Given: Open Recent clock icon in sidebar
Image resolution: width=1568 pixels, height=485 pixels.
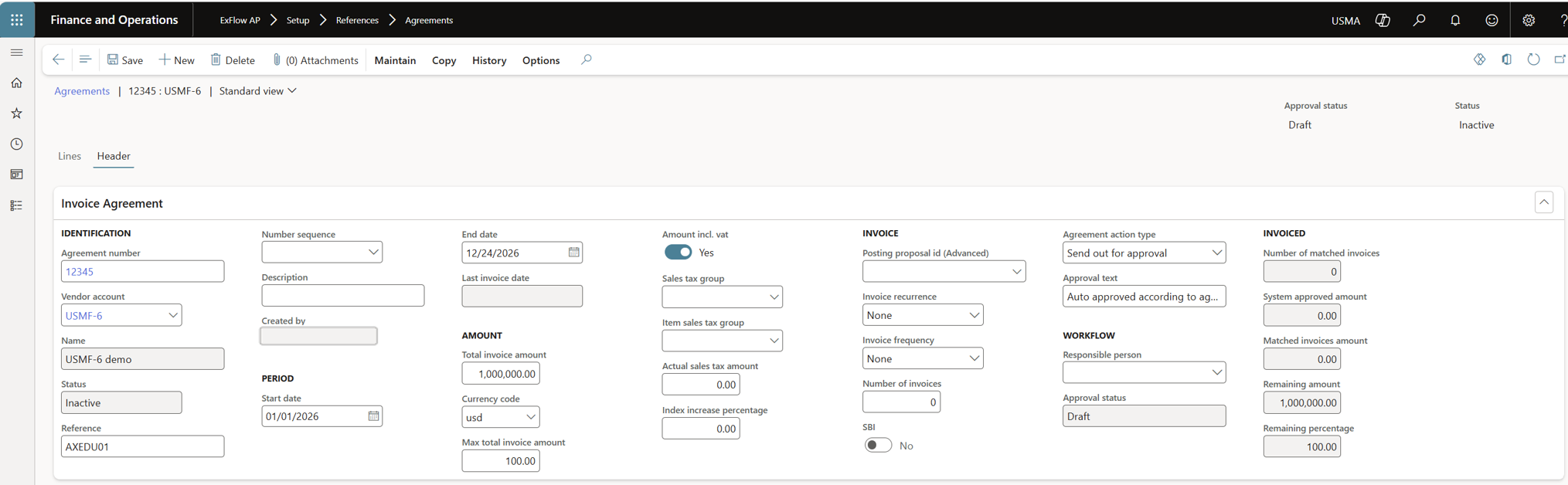Looking at the screenshot, I should 17,144.
